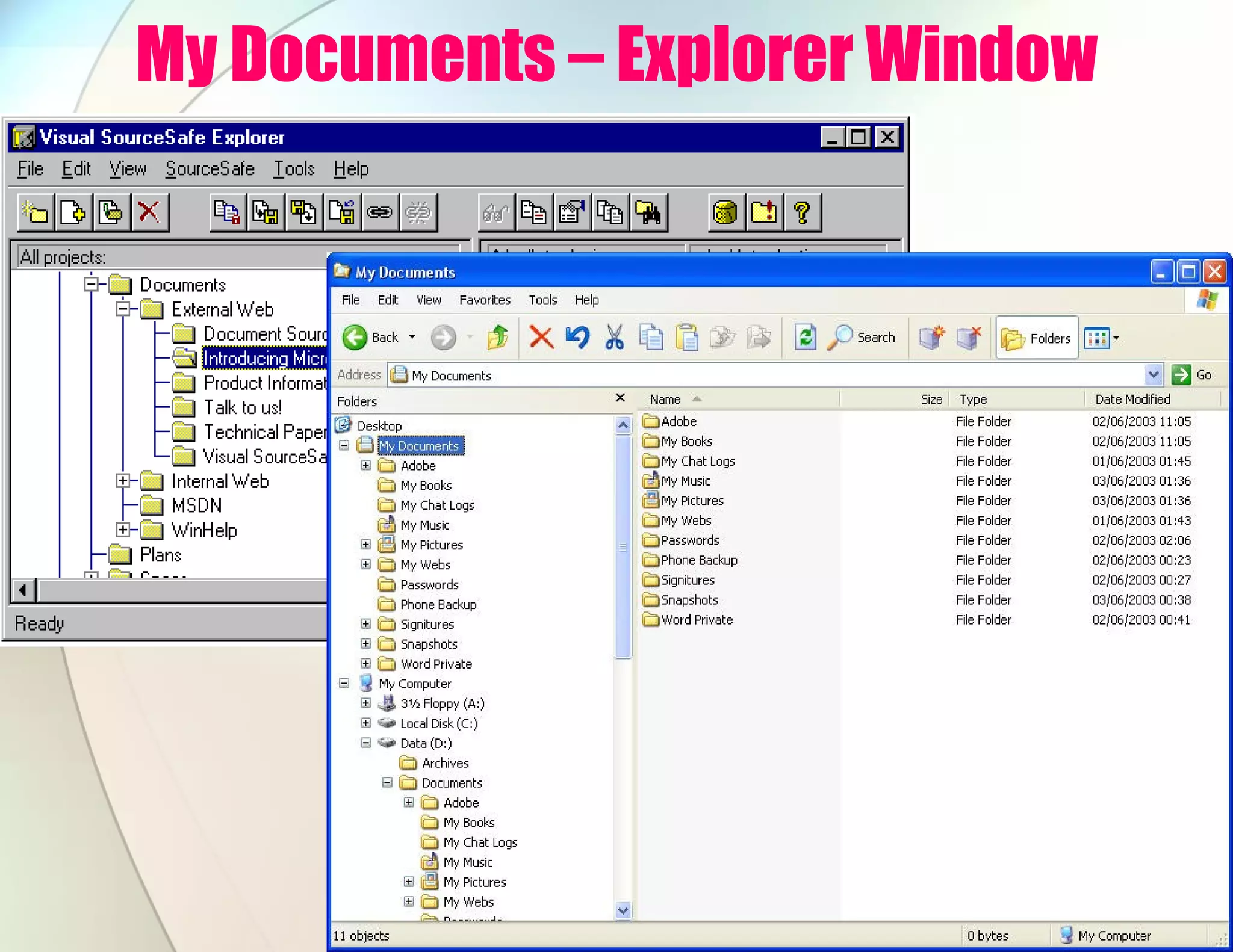The height and width of the screenshot is (952, 1233).
Task: Open the View menu in My Documents
Action: click(x=429, y=300)
